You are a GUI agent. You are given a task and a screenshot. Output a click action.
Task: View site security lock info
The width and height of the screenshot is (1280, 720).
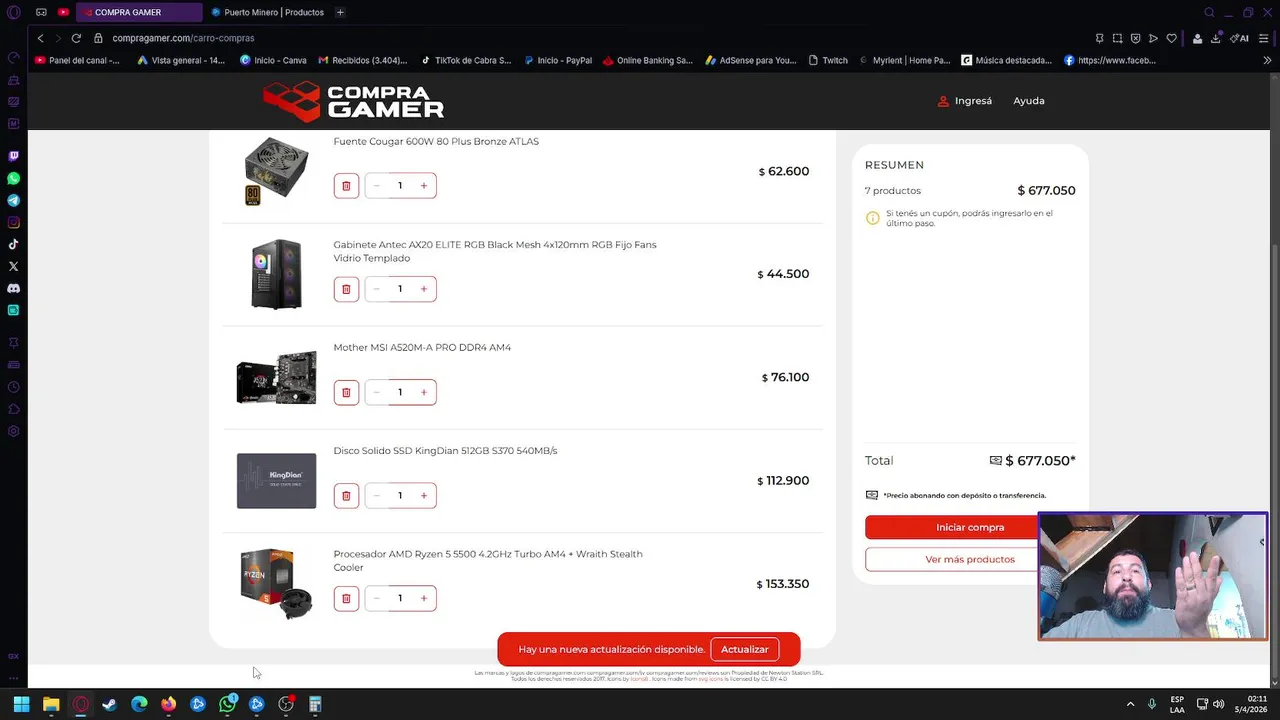click(98, 38)
